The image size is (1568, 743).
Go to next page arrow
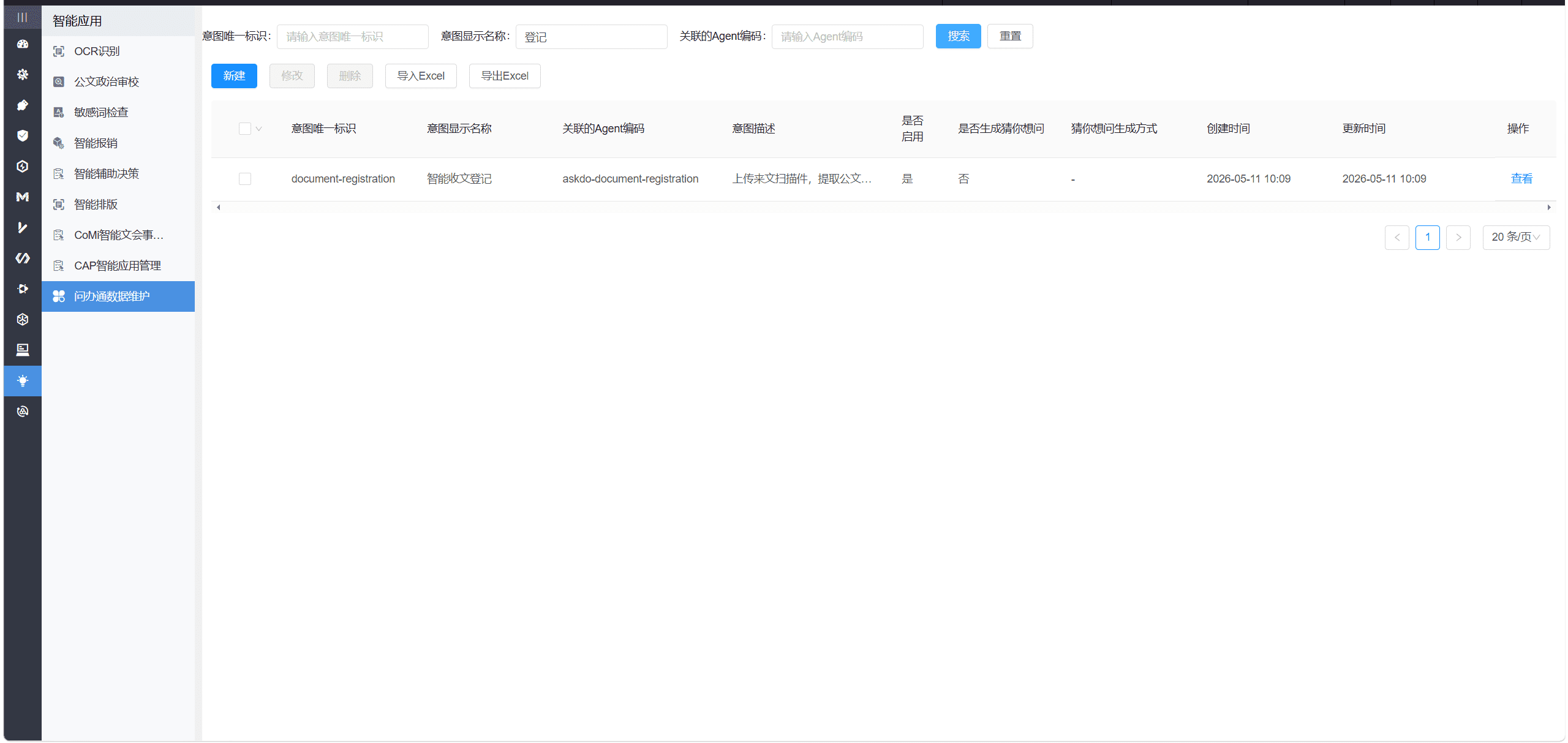click(x=1458, y=237)
